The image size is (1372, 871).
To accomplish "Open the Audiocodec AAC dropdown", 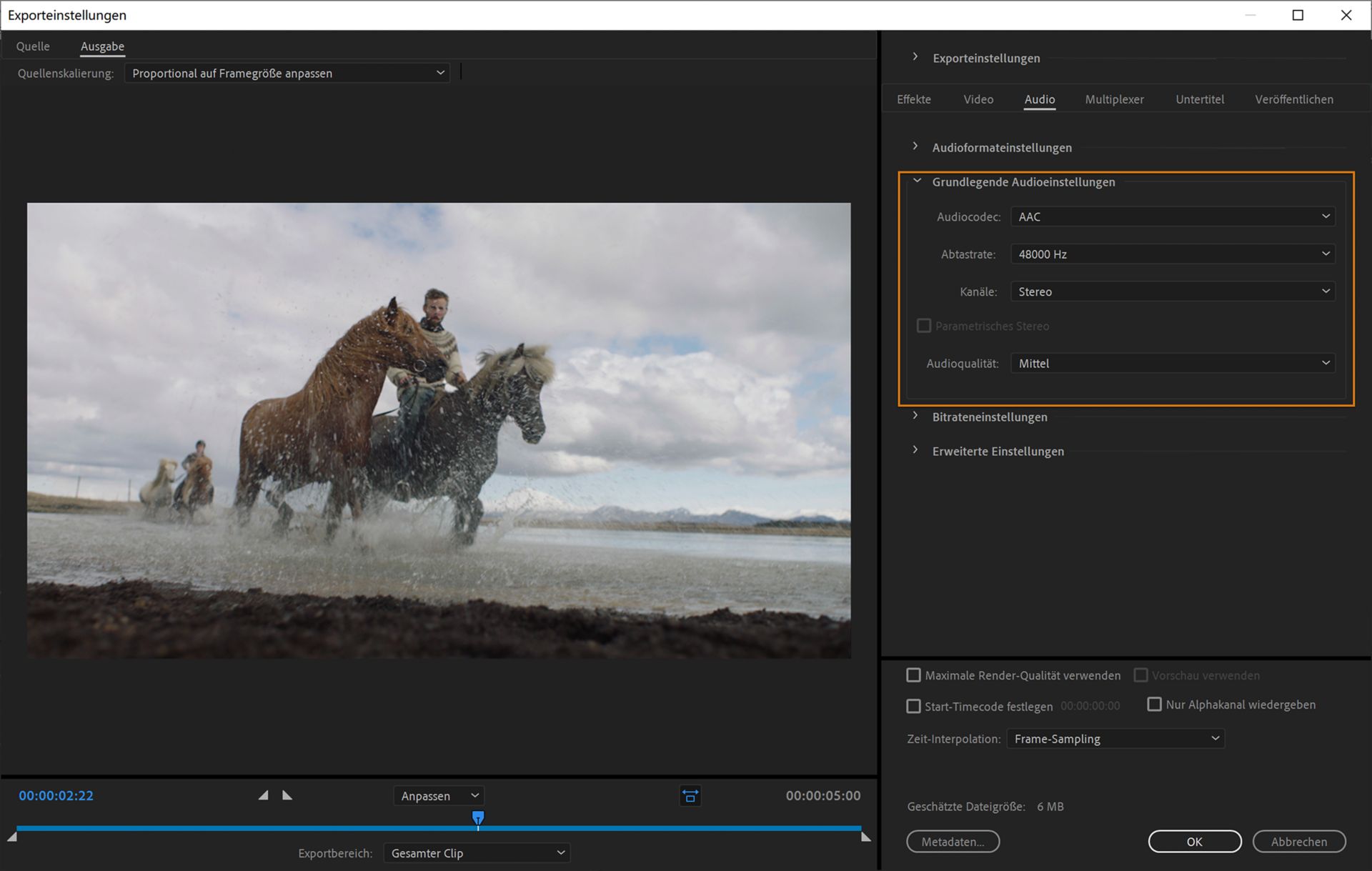I will 1172,216.
